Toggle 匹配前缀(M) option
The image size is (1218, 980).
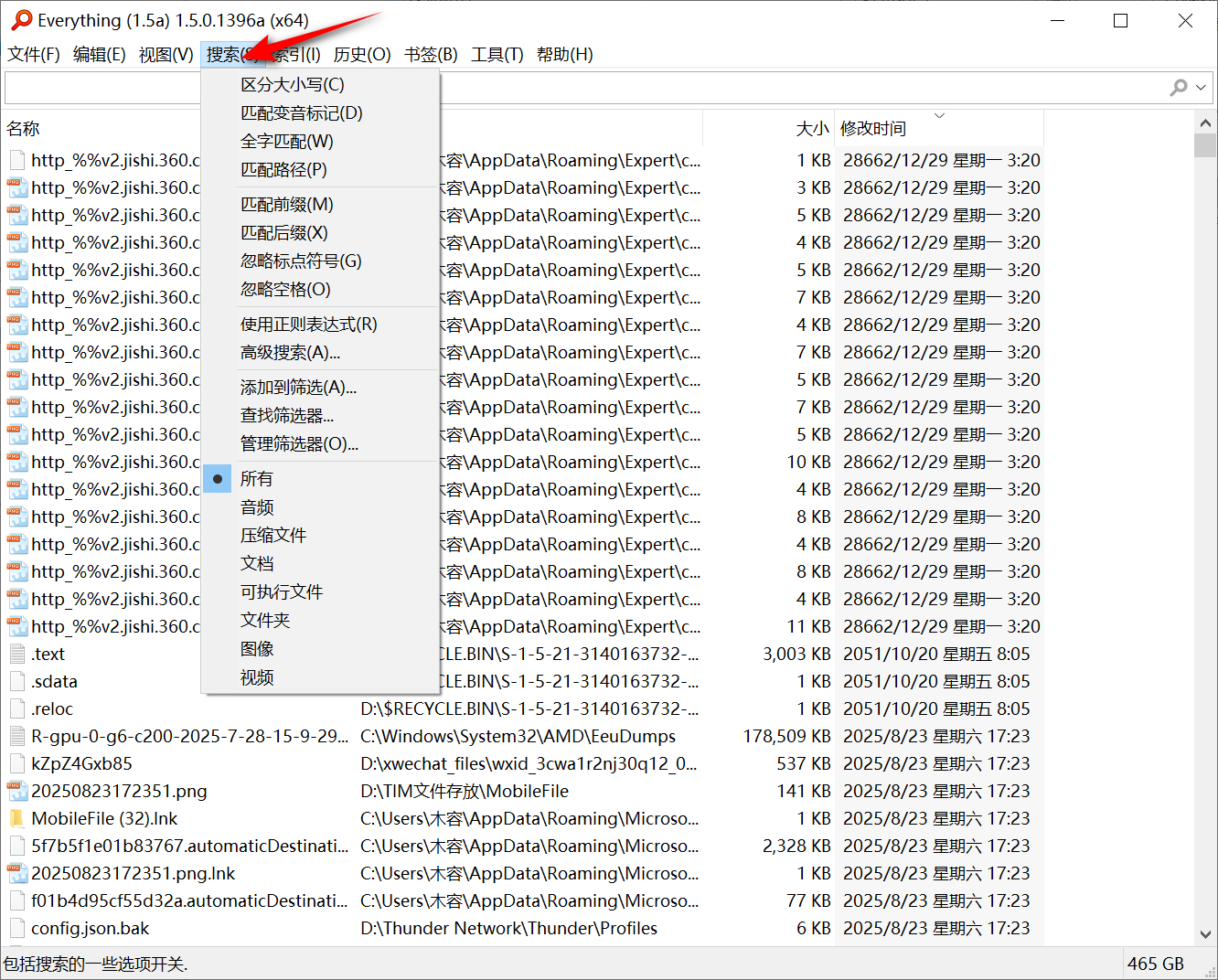coord(321,204)
